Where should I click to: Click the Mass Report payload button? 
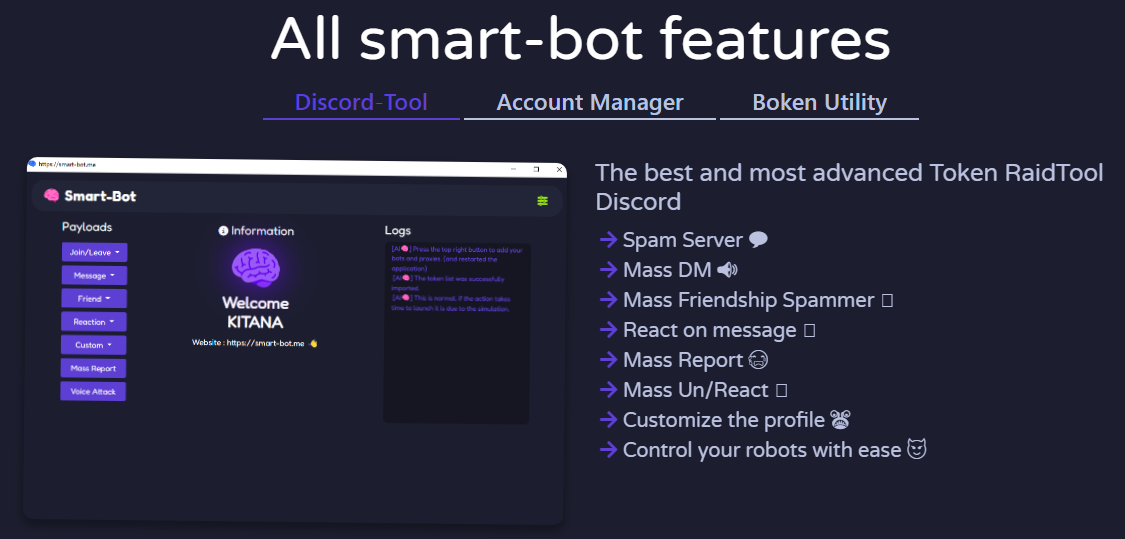point(93,368)
